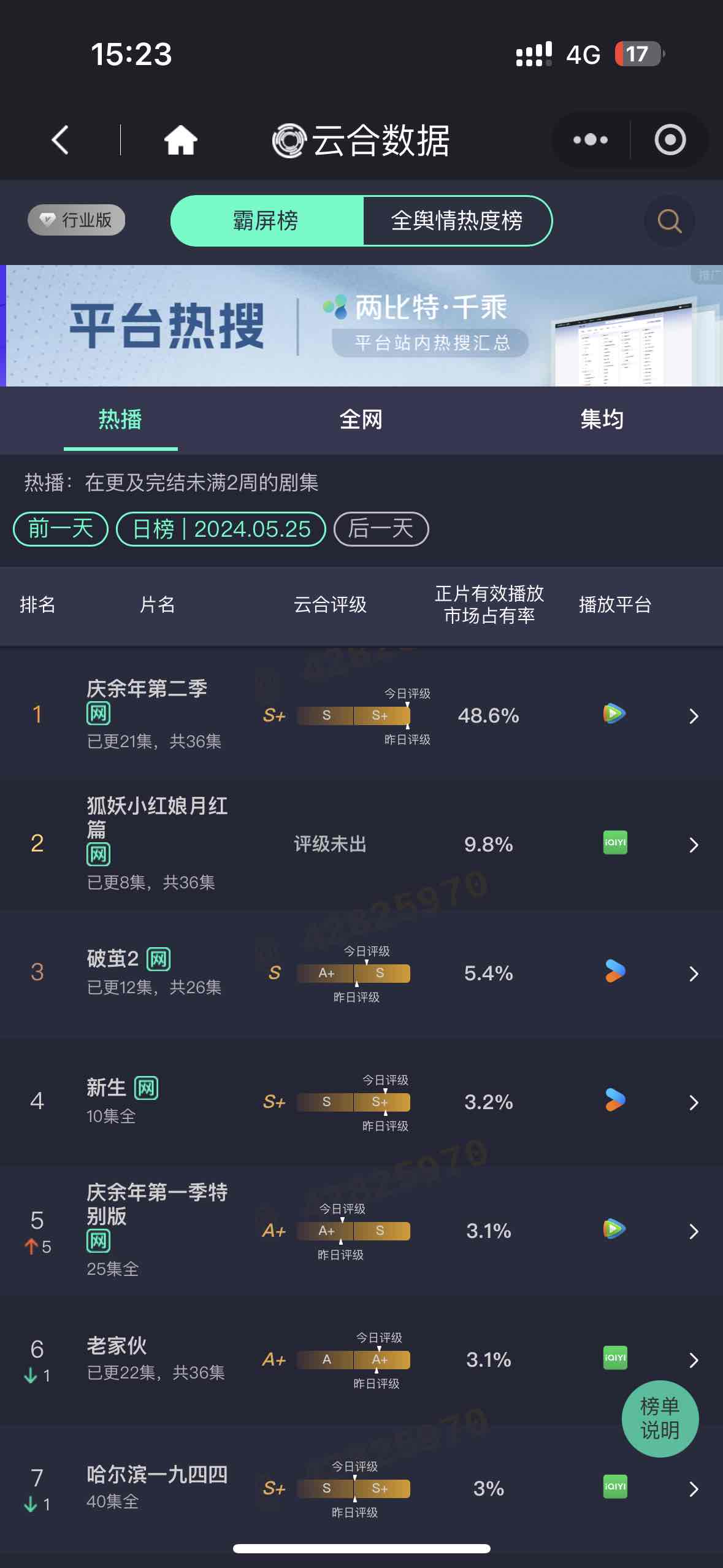
Task: Expand details chevron for 新生
Action: [694, 1102]
